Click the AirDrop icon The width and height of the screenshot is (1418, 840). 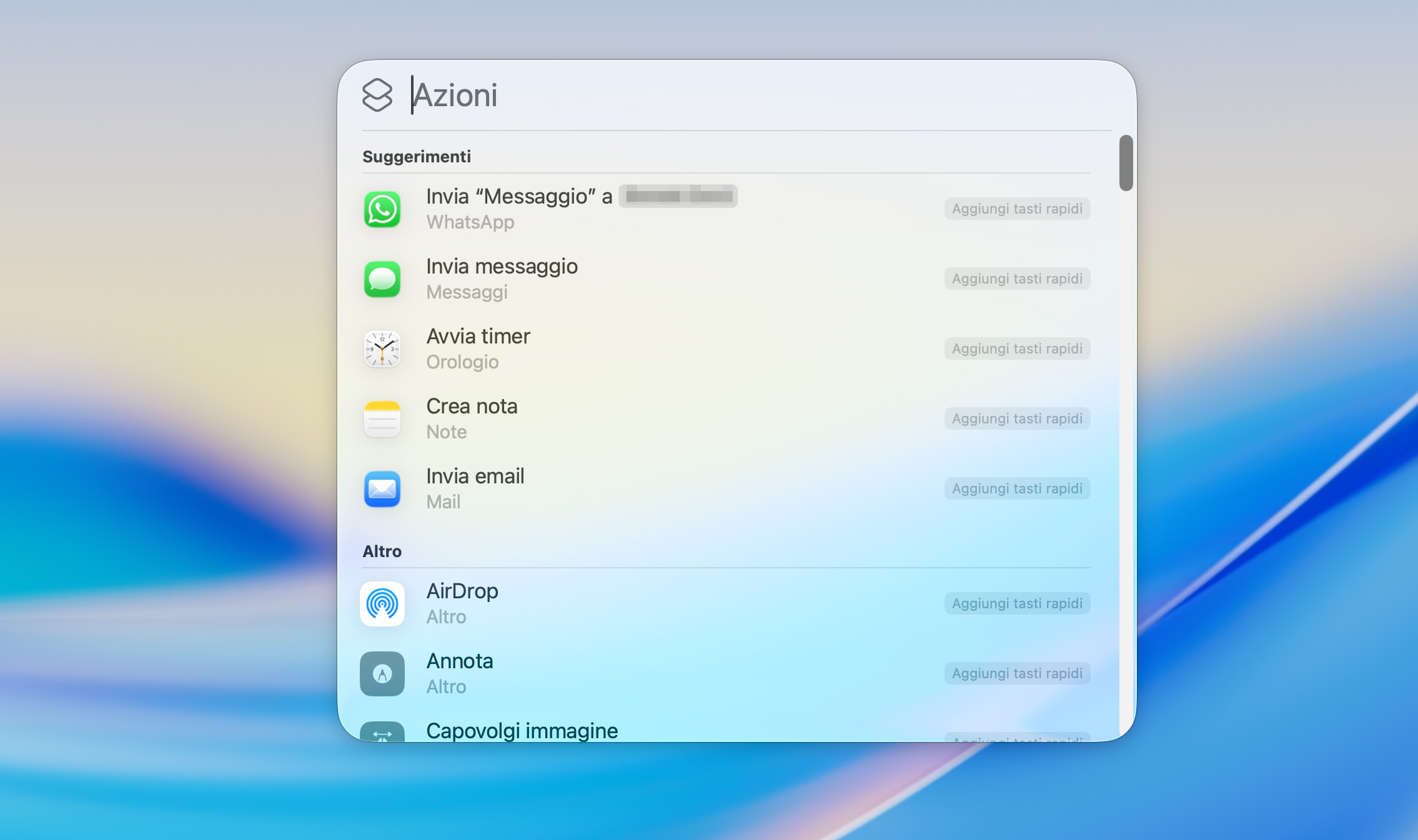coord(382,604)
